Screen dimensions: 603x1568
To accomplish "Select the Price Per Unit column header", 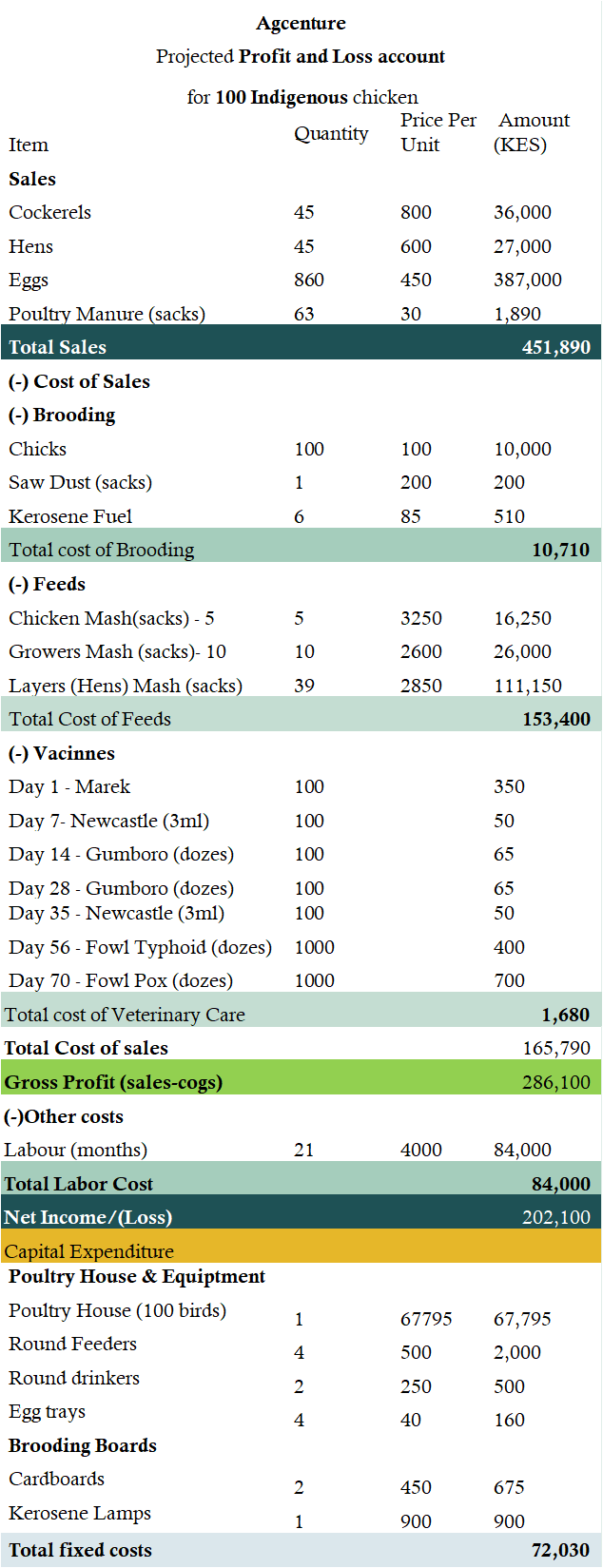I will click(x=438, y=132).
